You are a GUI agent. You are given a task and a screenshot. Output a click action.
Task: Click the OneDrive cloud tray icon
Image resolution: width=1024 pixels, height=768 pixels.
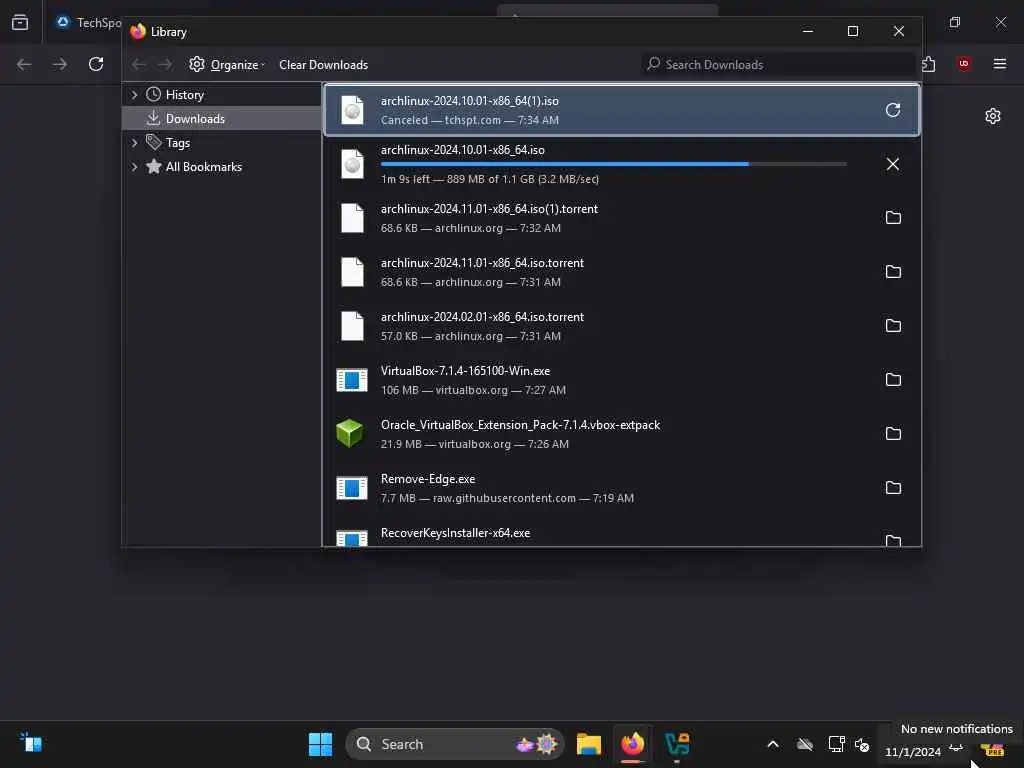tap(805, 744)
